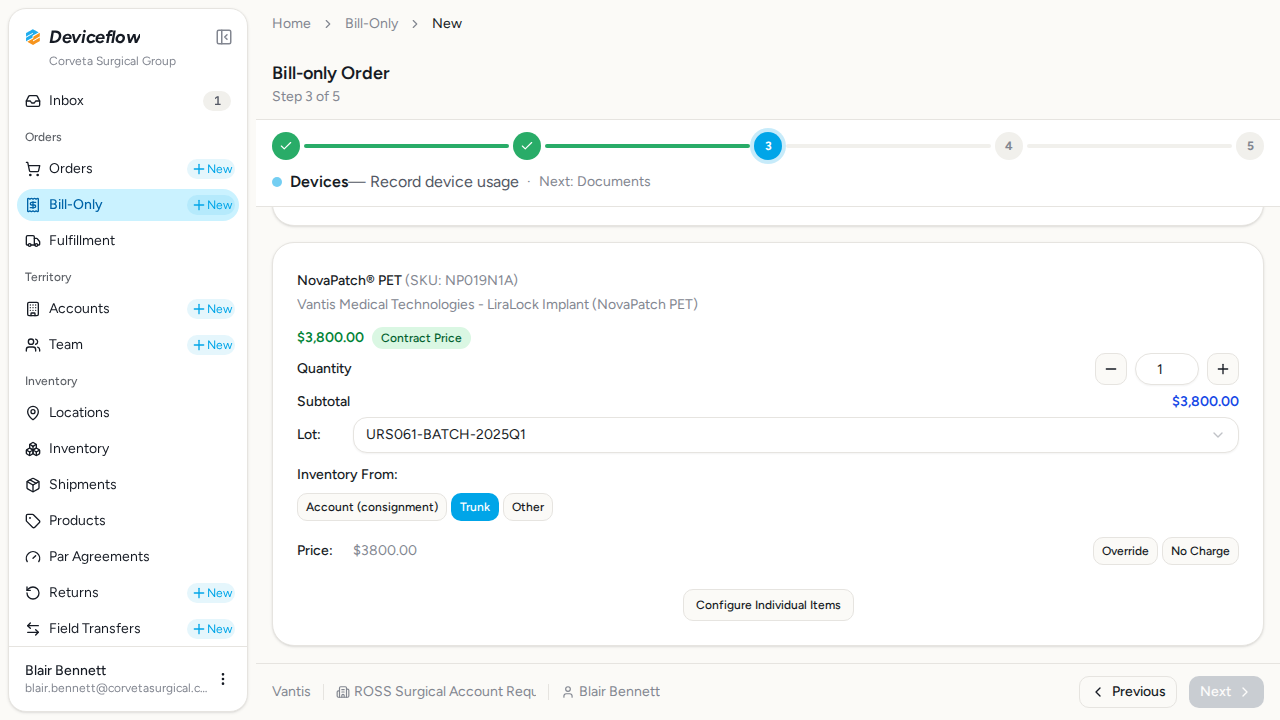Click ROSS Surgical Account footer item
Image resolution: width=1280 pixels, height=720 pixels.
pos(436,692)
